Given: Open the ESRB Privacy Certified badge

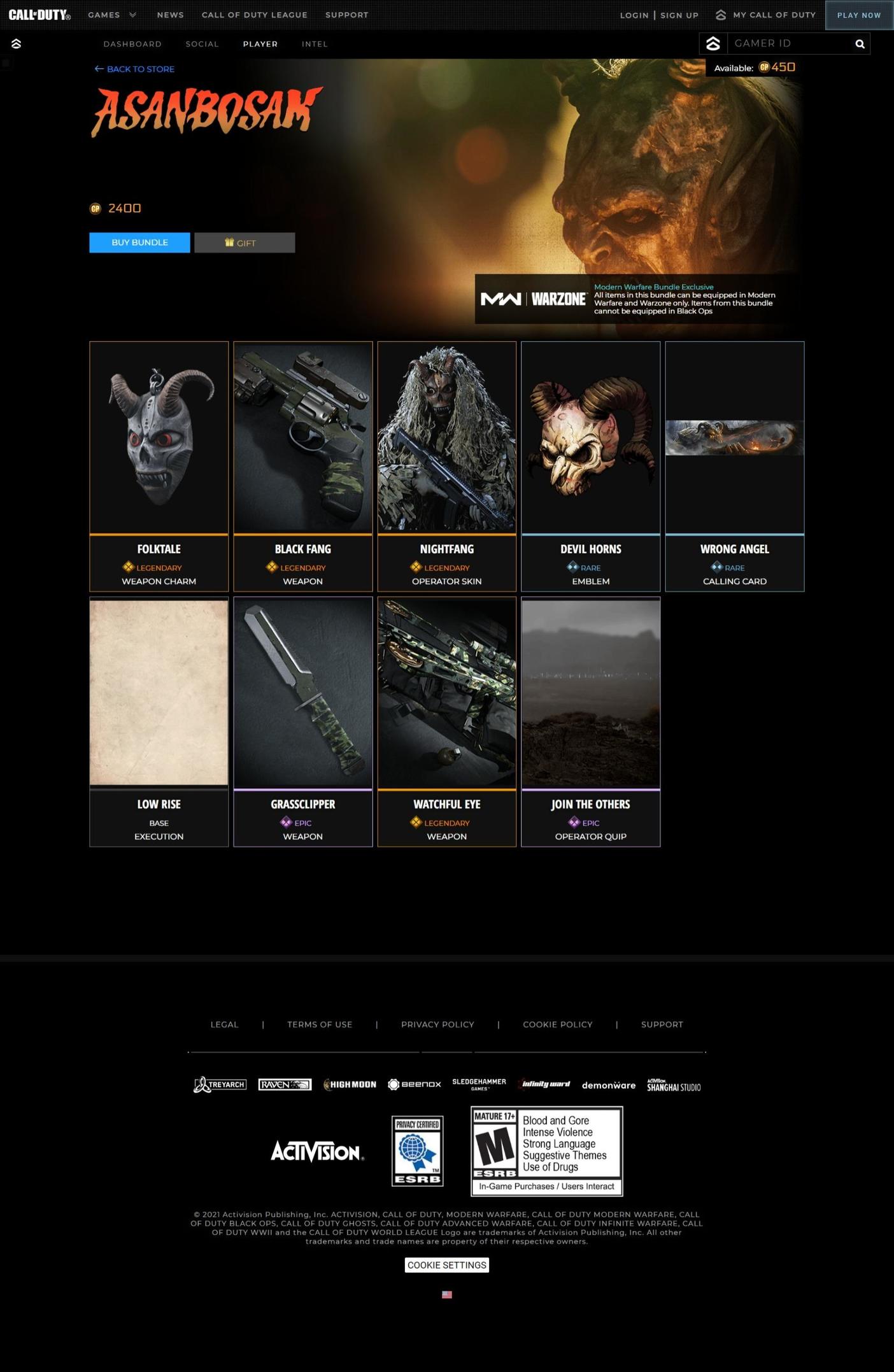Looking at the screenshot, I should pyautogui.click(x=417, y=1150).
